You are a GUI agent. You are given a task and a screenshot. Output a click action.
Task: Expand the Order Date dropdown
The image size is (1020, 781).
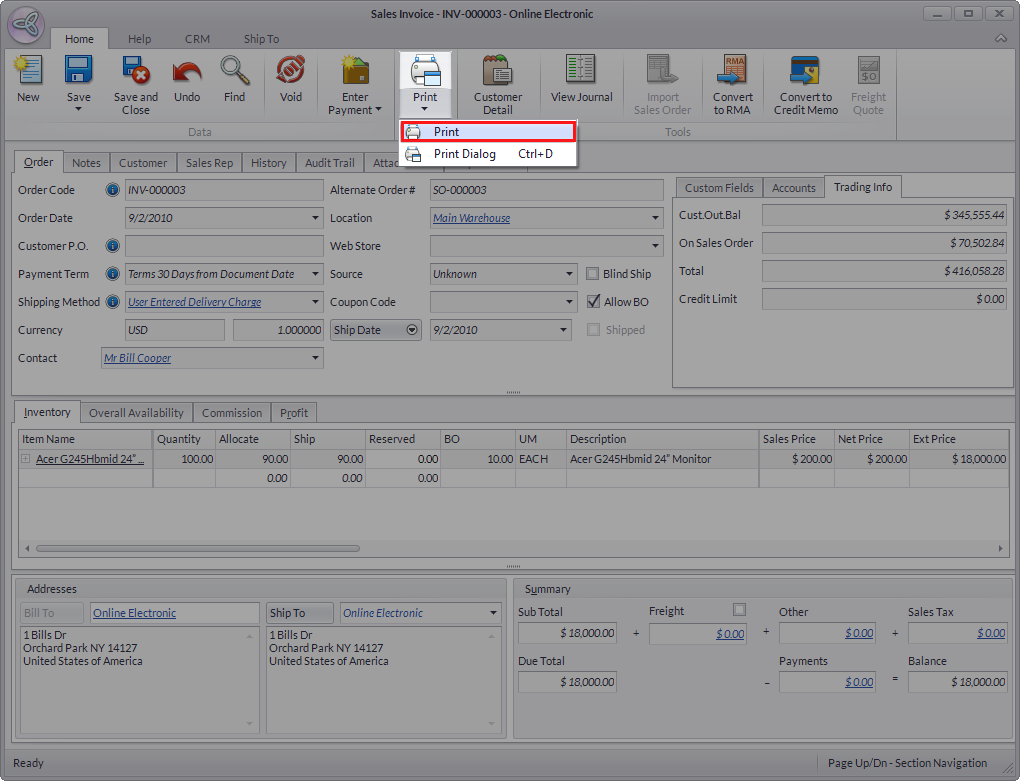[x=315, y=218]
